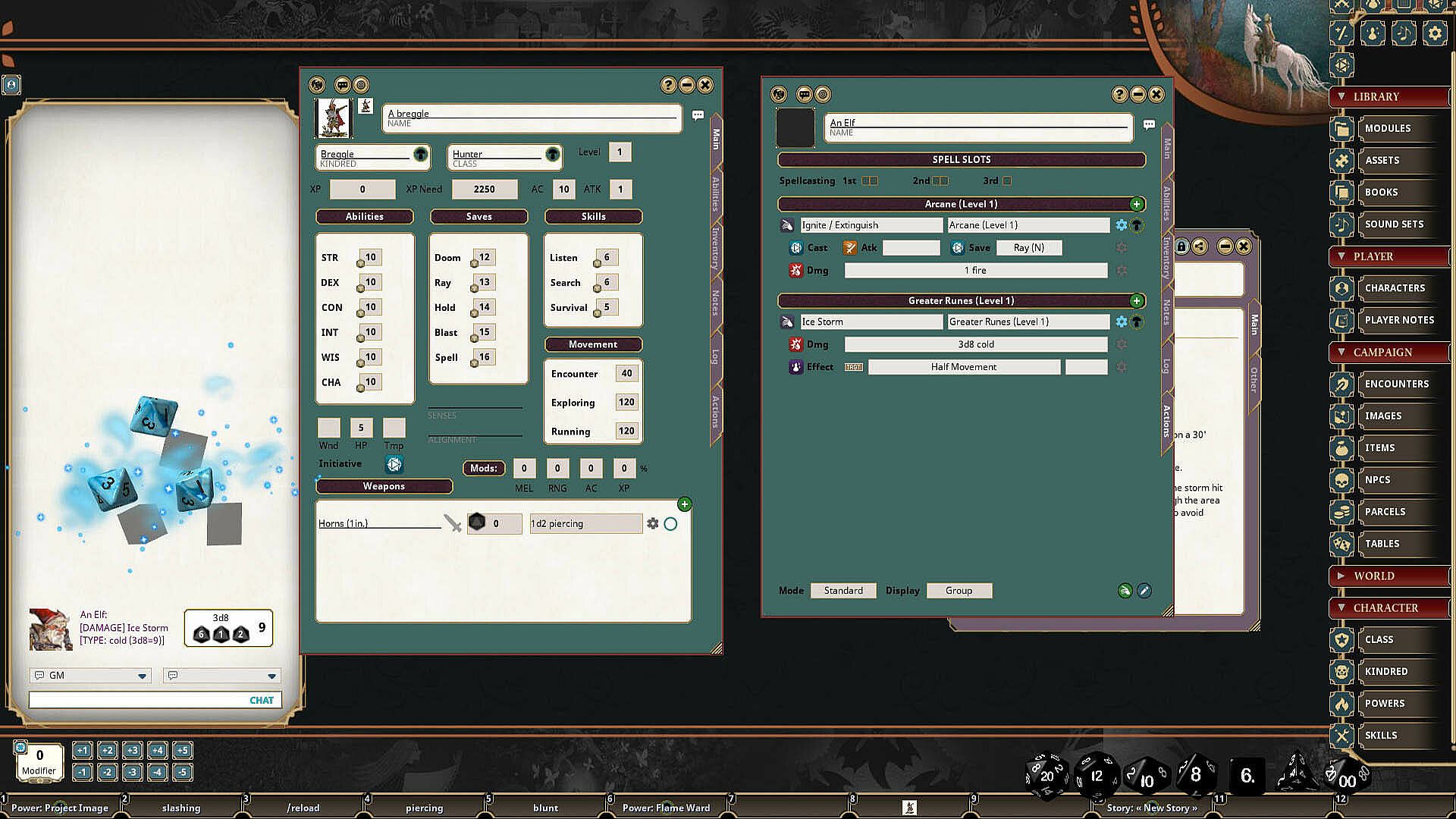The image size is (1456, 819).
Task: Toggle the Horns weapon radio circle
Action: point(670,524)
